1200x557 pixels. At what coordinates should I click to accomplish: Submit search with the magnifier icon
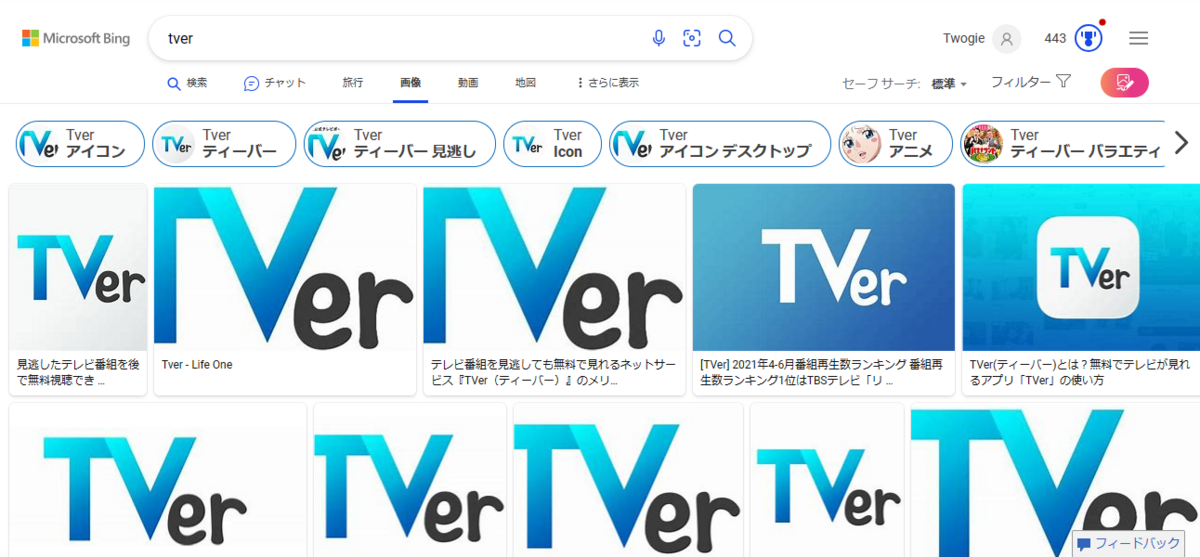pos(727,38)
